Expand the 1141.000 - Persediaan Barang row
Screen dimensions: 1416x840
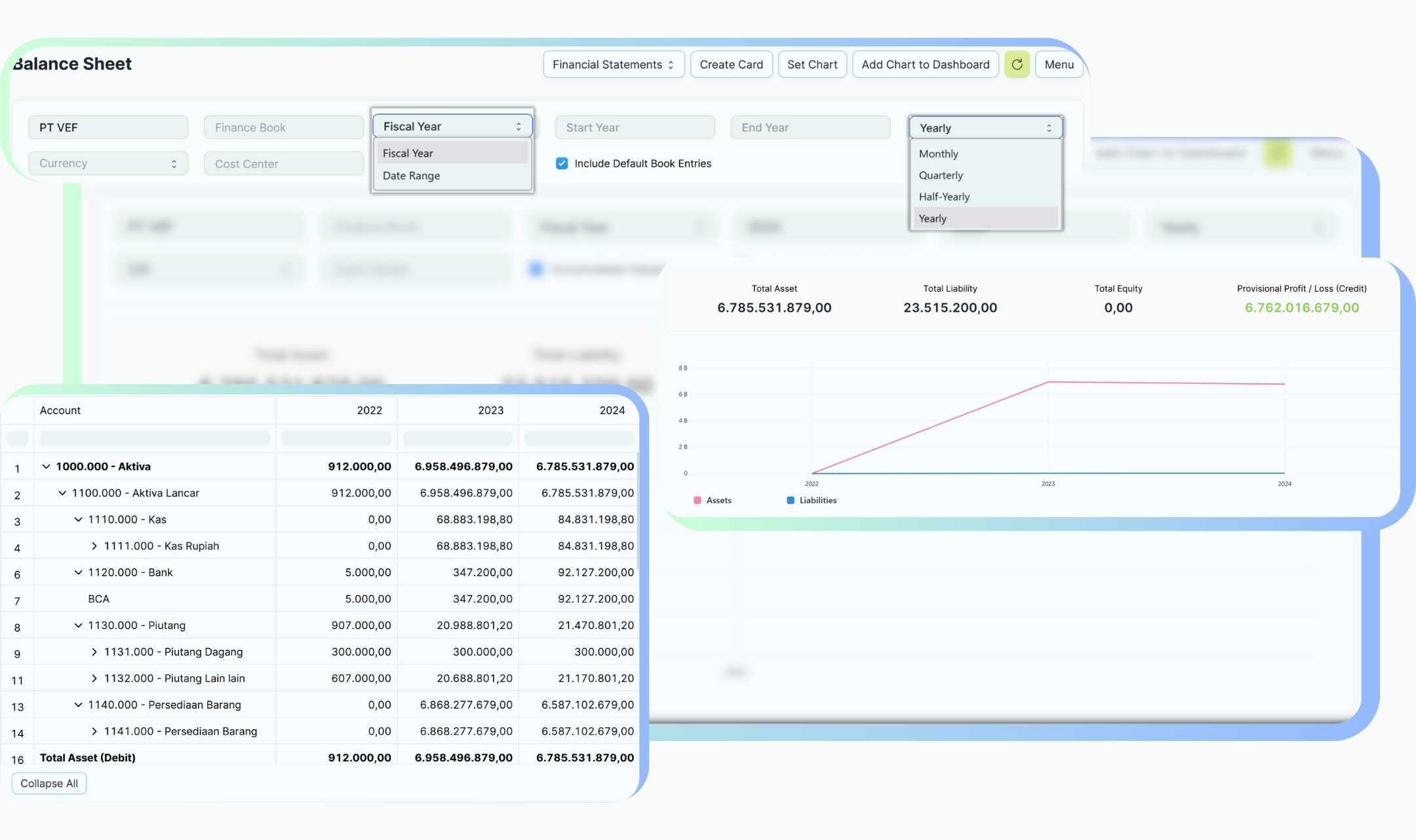coord(94,731)
